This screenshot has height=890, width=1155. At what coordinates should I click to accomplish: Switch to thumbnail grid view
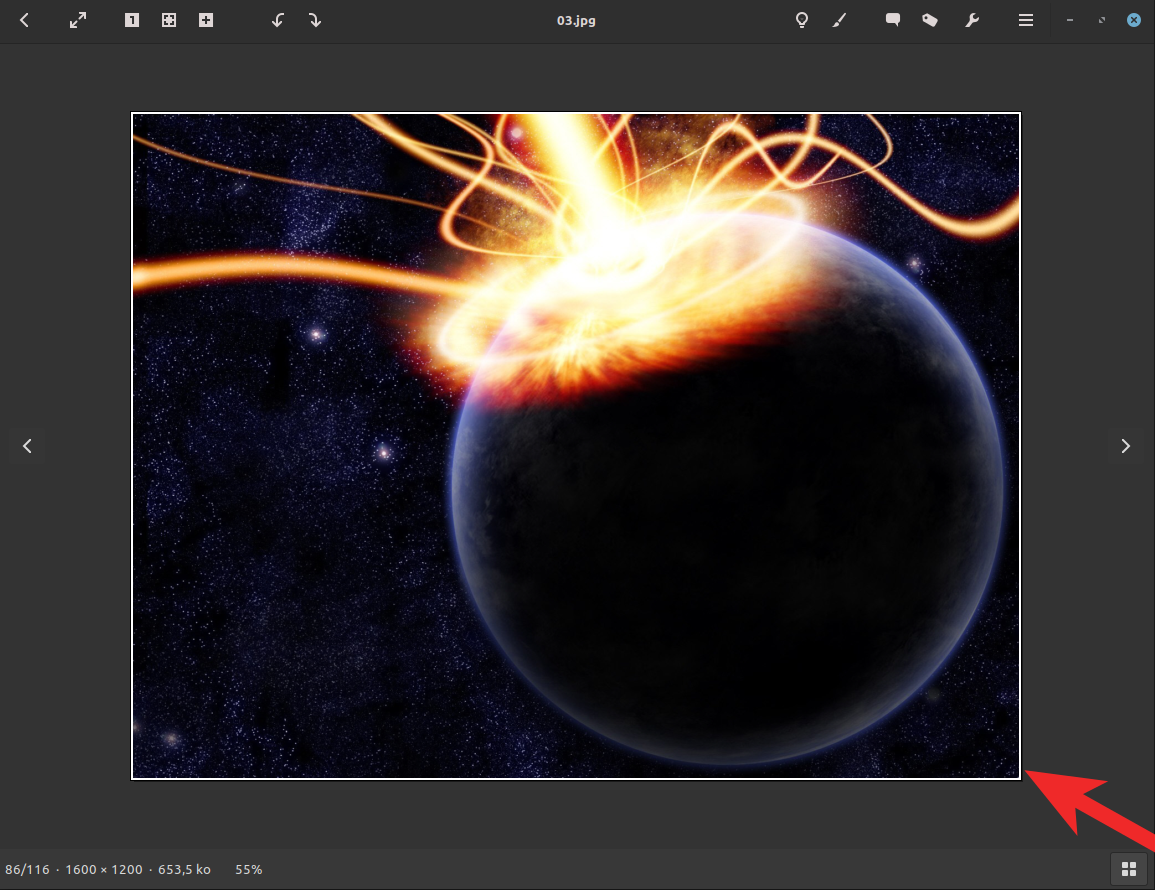pos(1129,869)
